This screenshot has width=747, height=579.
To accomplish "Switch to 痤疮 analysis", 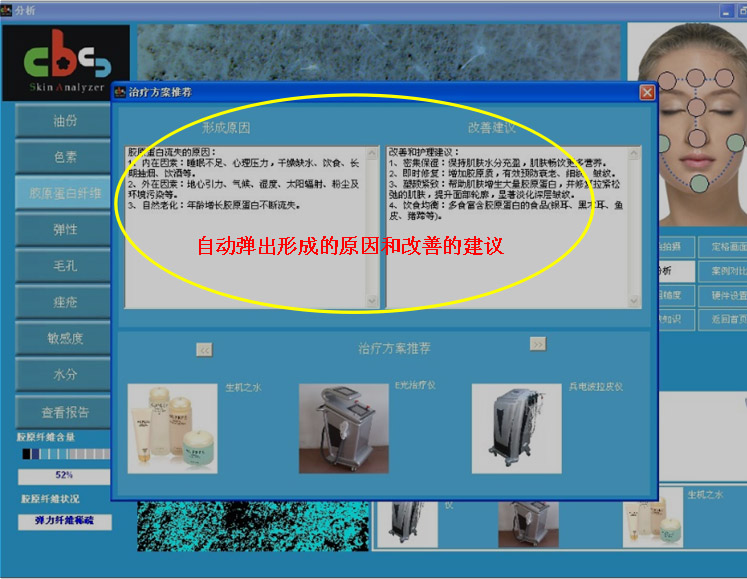I will point(65,302).
